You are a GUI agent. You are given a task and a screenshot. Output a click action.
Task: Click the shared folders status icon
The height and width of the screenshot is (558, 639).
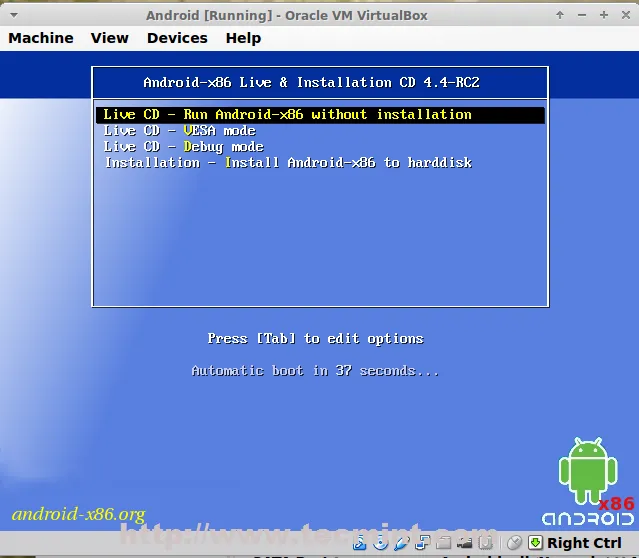click(x=443, y=543)
